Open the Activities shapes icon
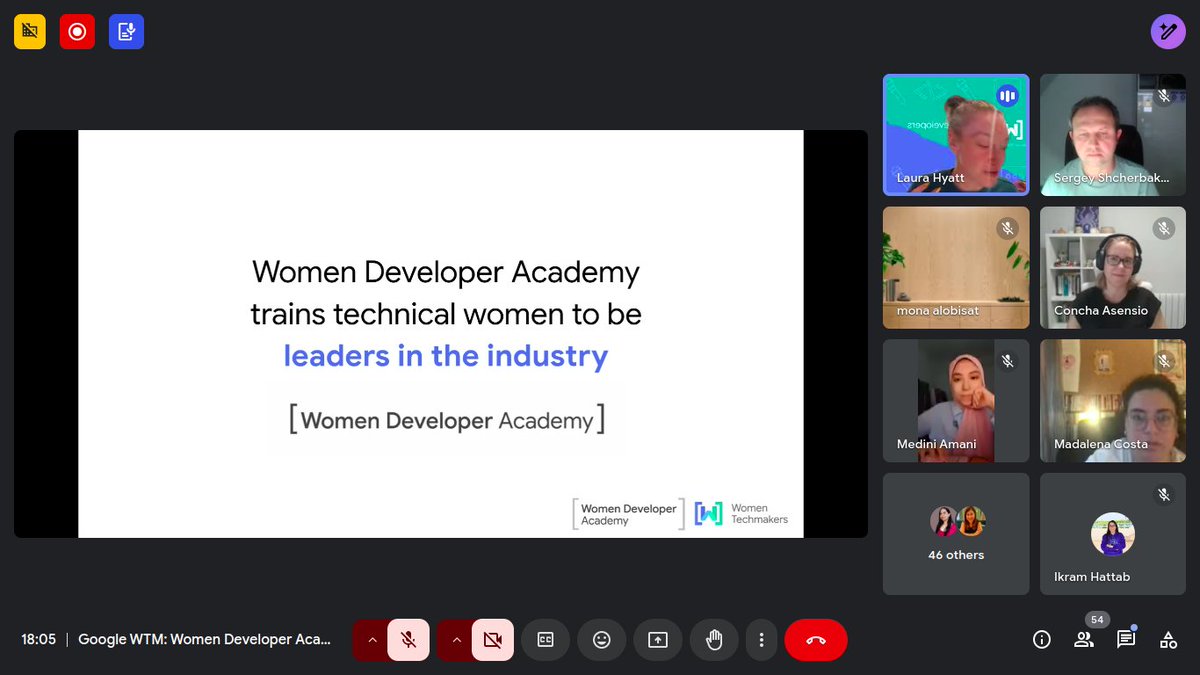This screenshot has height=675, width=1200. [x=1168, y=640]
